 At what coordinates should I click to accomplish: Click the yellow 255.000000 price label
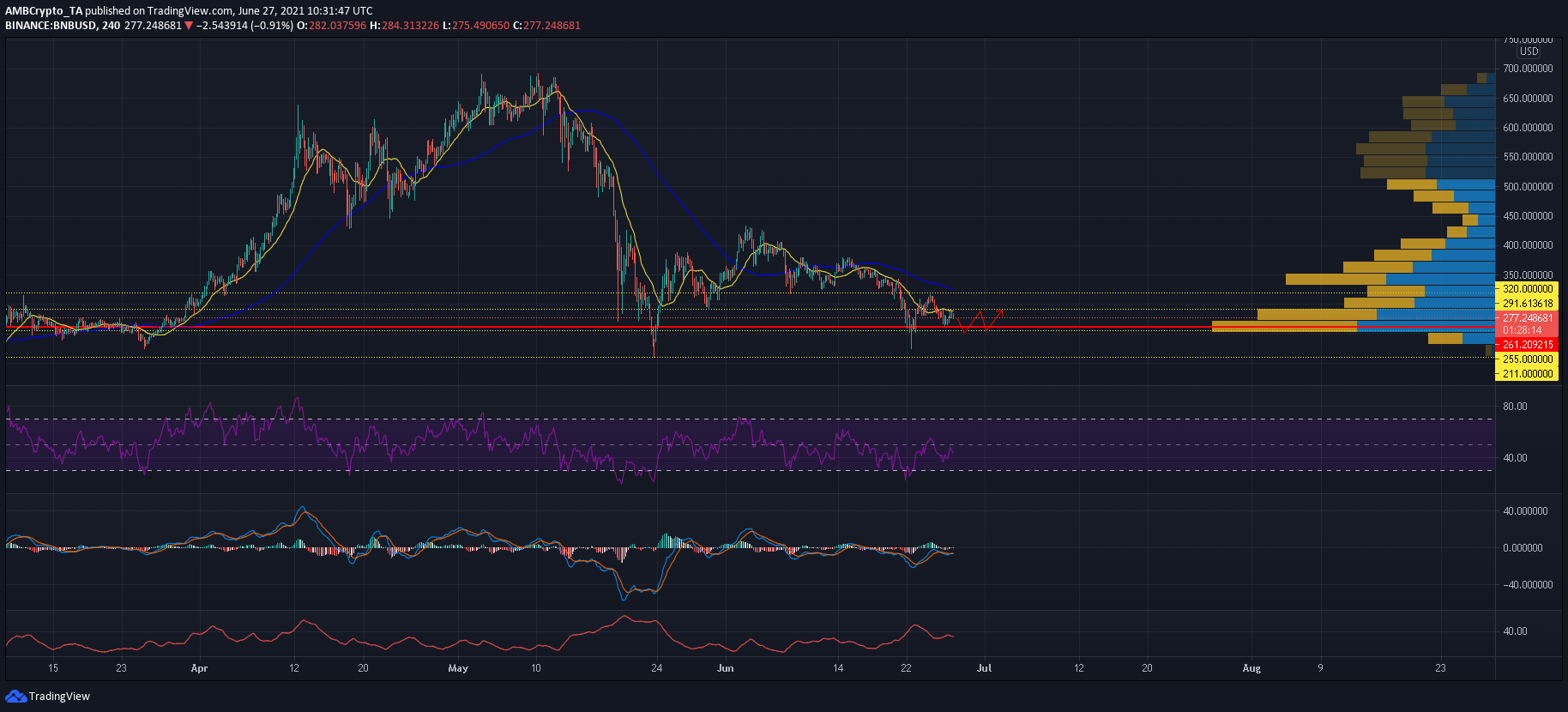1527,359
